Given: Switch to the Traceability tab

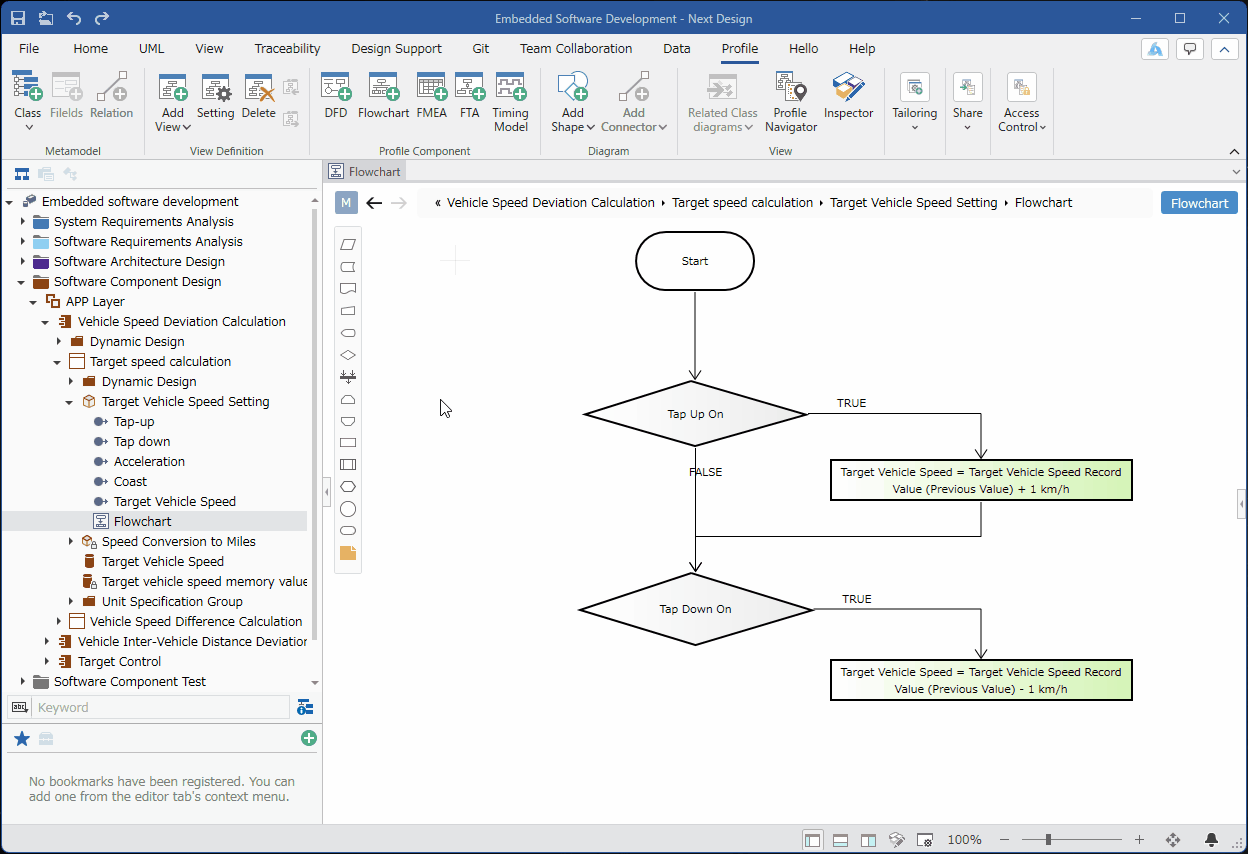Looking at the screenshot, I should [x=287, y=48].
